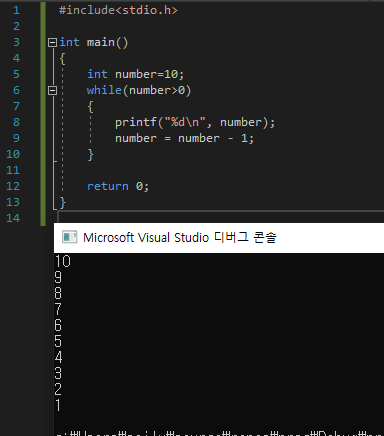Collapse the int main() function block
The height and width of the screenshot is (436, 384).
pyautogui.click(x=52, y=42)
